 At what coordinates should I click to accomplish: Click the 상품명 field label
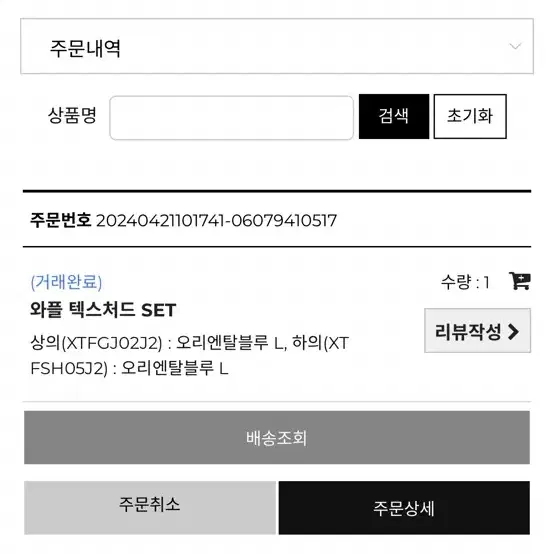pyautogui.click(x=72, y=115)
